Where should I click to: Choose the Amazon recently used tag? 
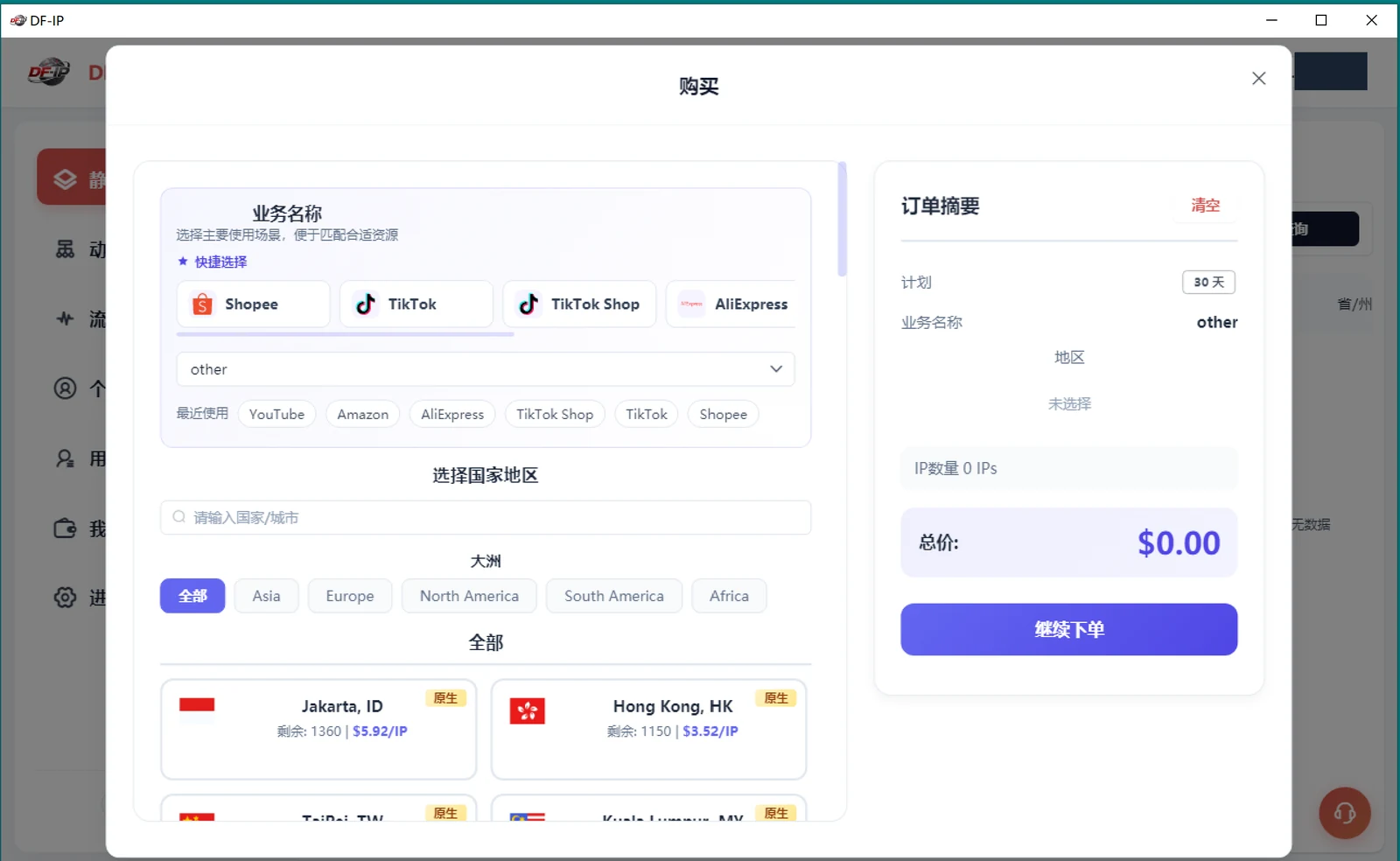(363, 414)
